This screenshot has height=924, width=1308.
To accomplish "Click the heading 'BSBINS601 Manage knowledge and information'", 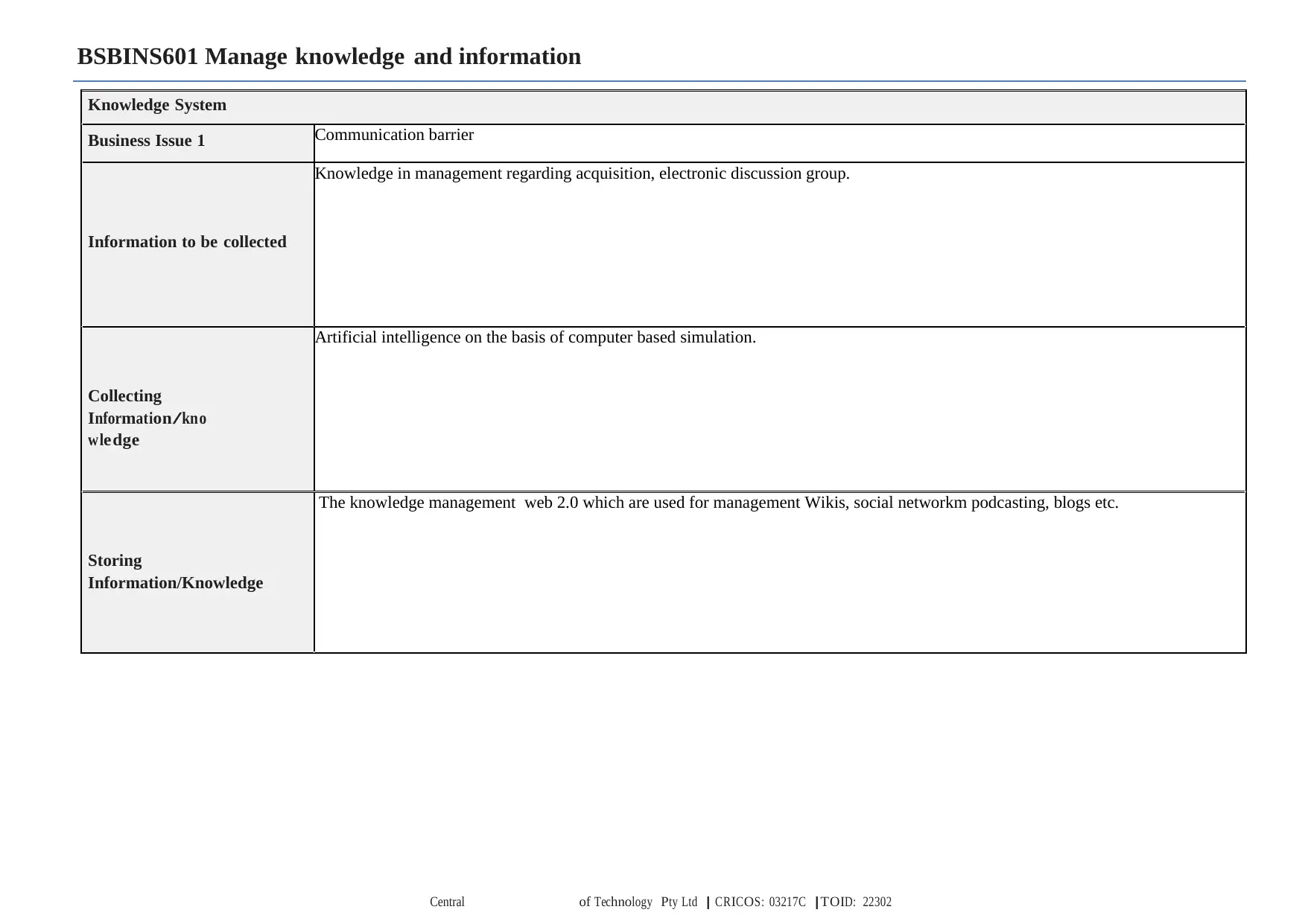I will coord(328,57).
